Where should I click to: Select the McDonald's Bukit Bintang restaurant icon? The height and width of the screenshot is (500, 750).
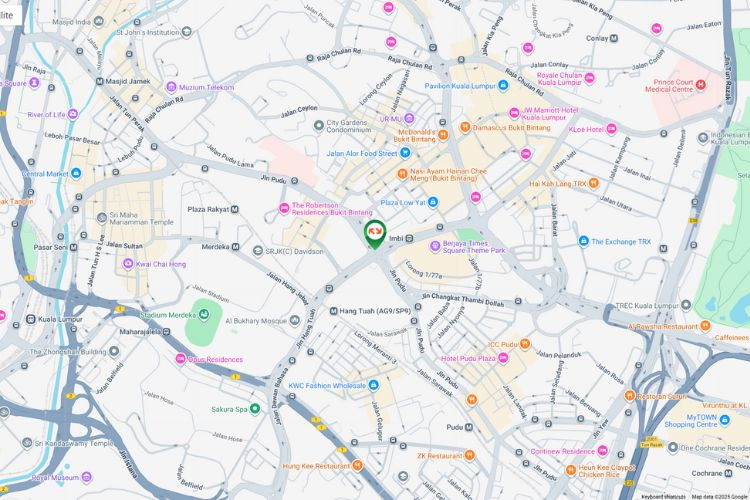[443, 134]
